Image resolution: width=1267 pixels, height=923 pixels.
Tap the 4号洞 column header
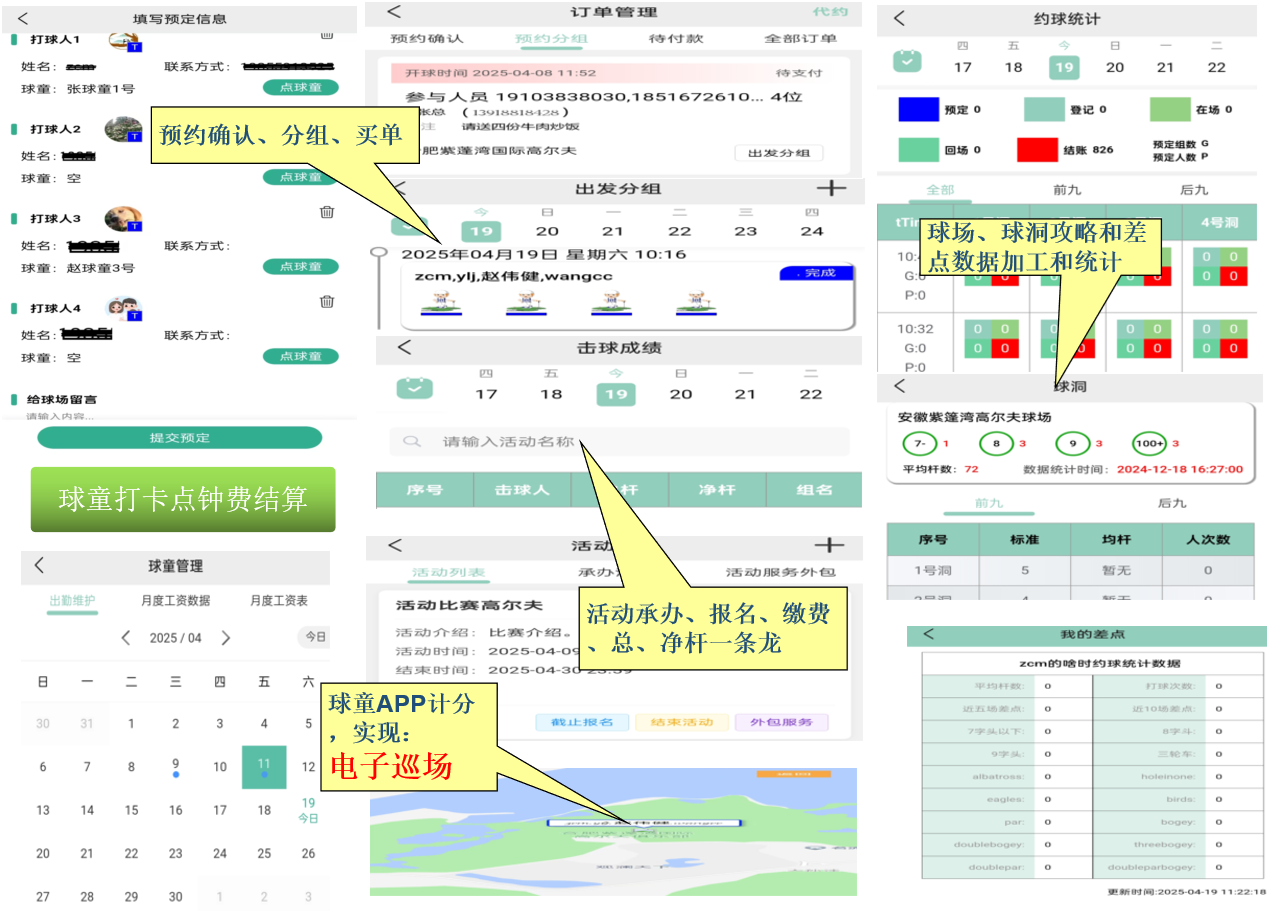tap(1219, 222)
